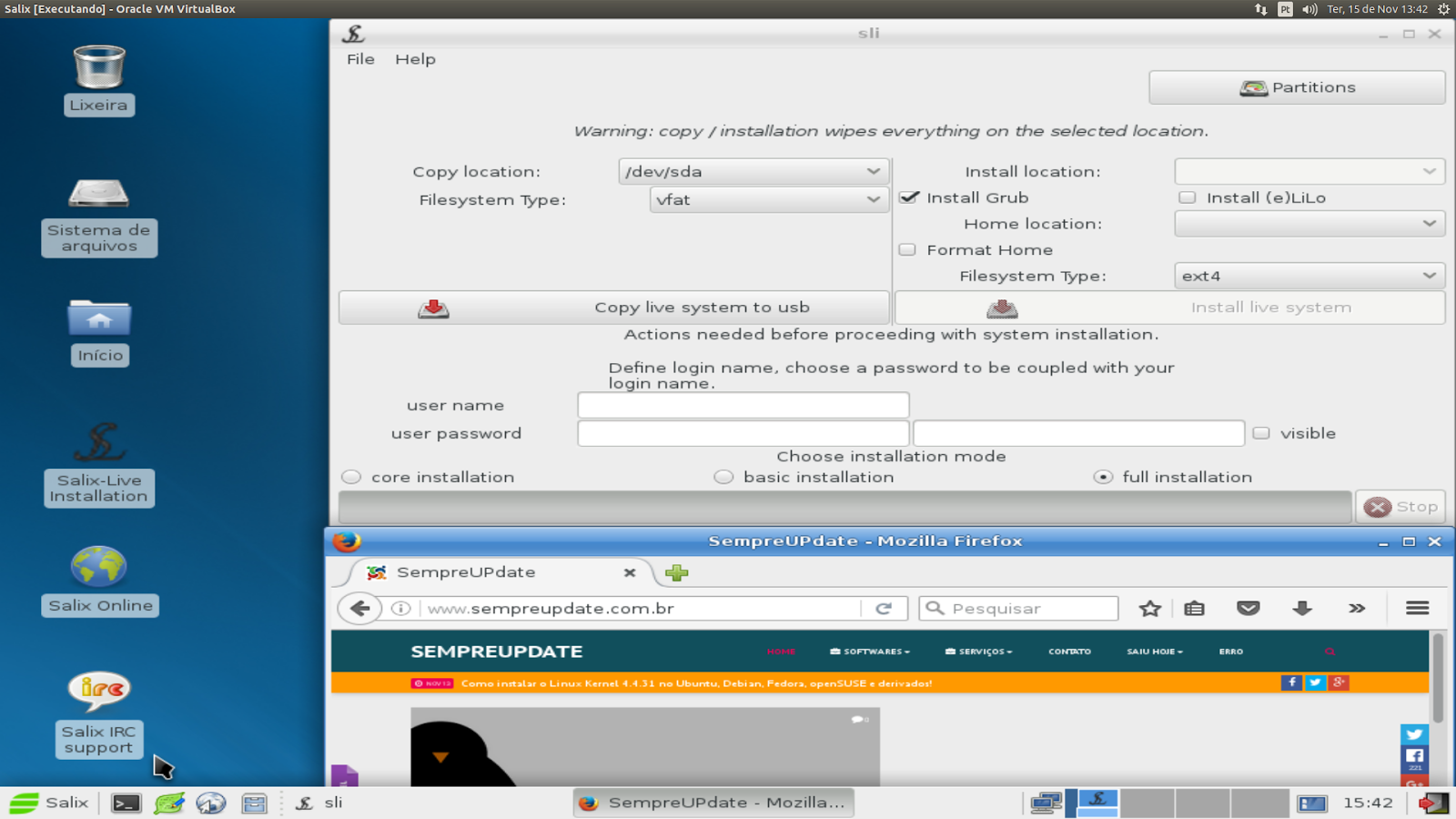Open the Saiu Hoje dropdown on the SempreUpdate navbar
This screenshot has width=1456, height=819.
pyautogui.click(x=1155, y=652)
